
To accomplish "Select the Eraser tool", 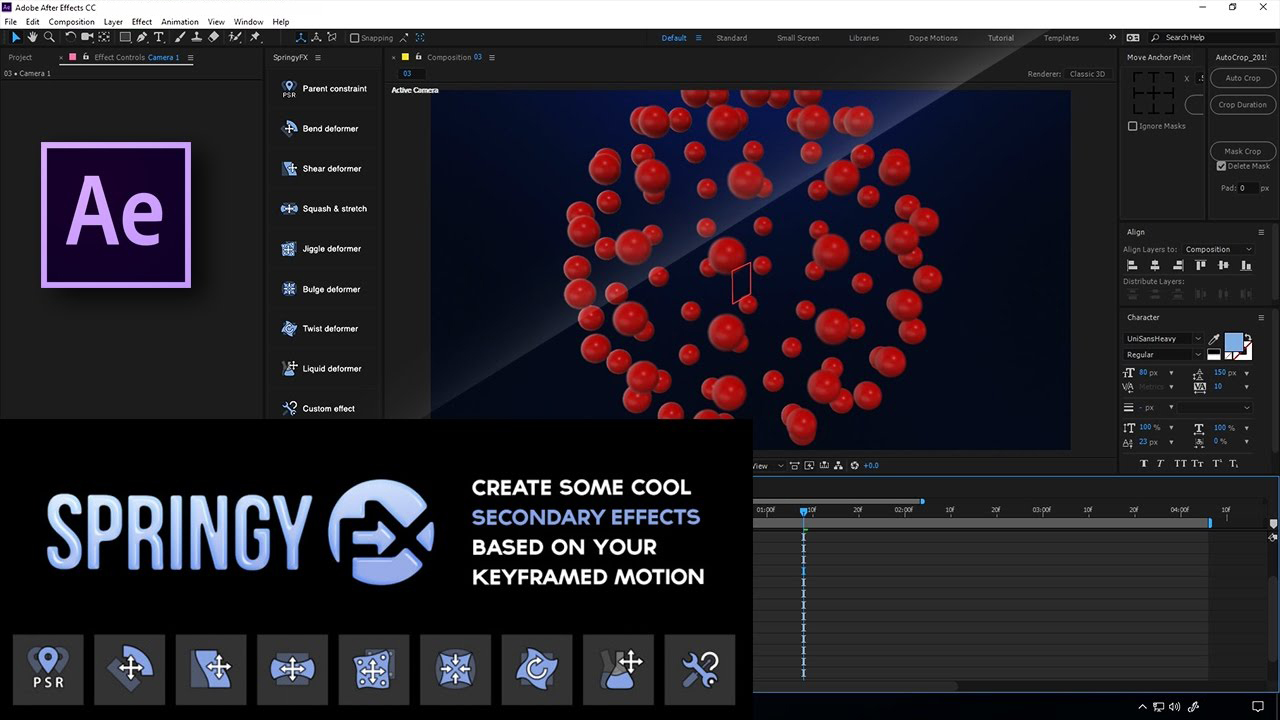I will [x=214, y=37].
